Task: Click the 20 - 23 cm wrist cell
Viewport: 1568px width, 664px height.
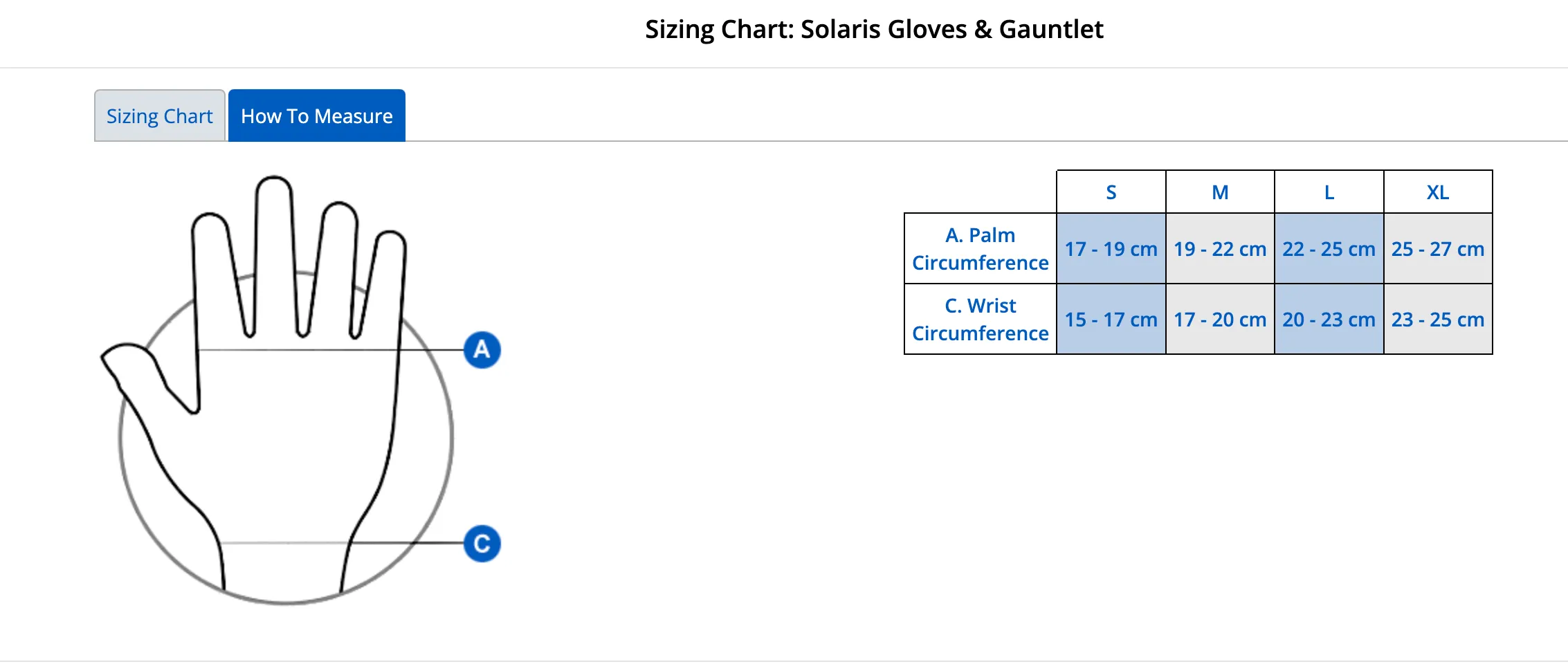Action: click(1329, 319)
